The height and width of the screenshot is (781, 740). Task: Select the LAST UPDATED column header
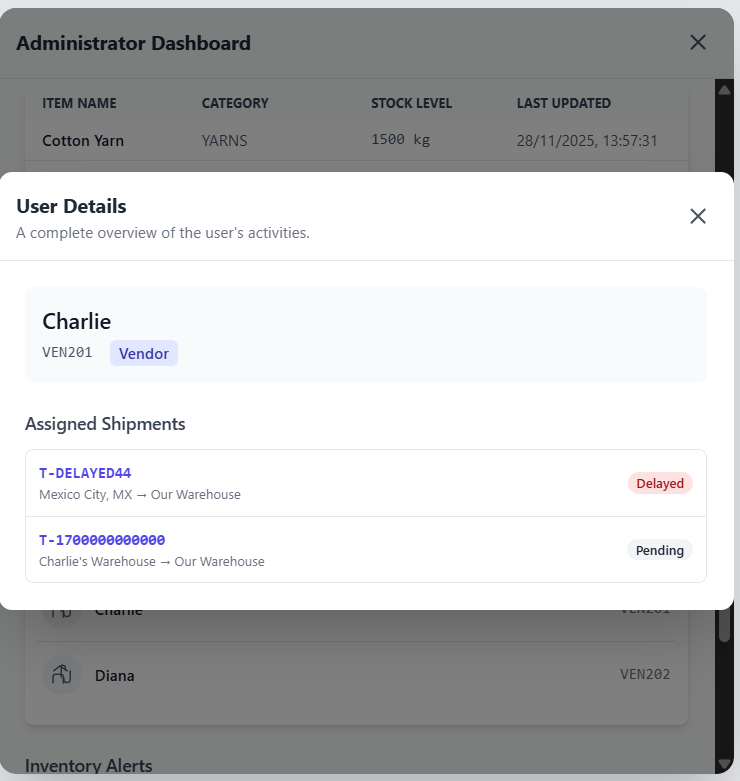point(563,103)
